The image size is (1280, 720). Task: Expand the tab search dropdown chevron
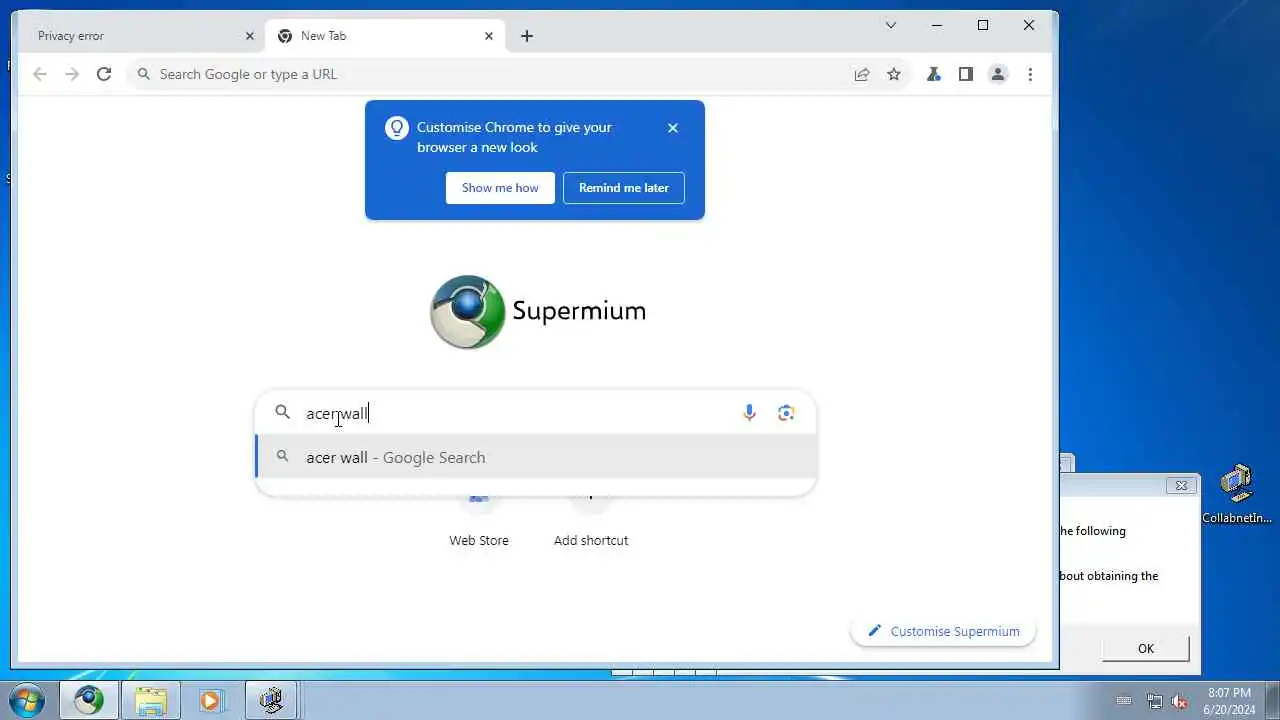[891, 25]
